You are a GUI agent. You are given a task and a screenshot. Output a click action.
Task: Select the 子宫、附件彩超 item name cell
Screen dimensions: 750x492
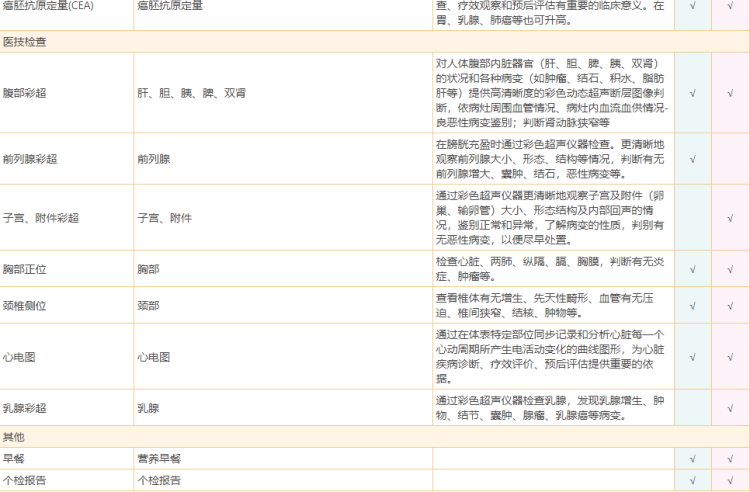(41, 217)
